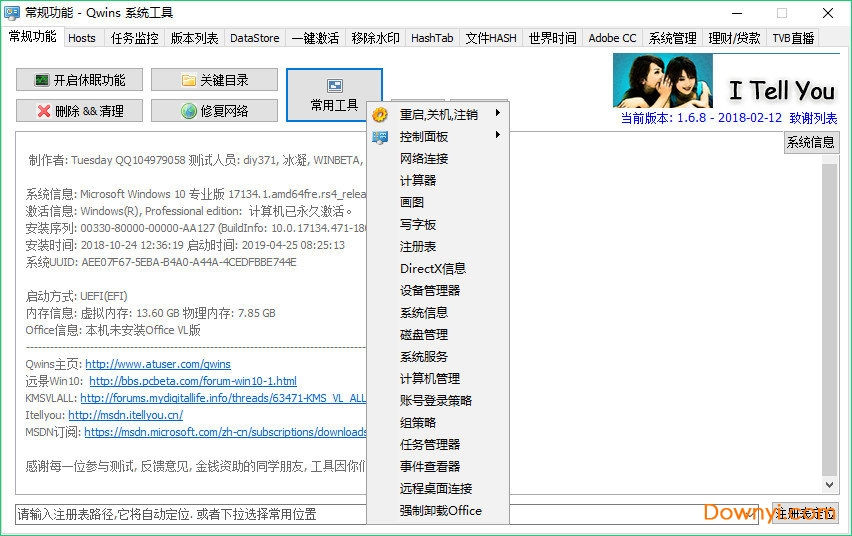The height and width of the screenshot is (536, 852).
Task: Select 设备管理器 from the tools menu
Action: [430, 290]
